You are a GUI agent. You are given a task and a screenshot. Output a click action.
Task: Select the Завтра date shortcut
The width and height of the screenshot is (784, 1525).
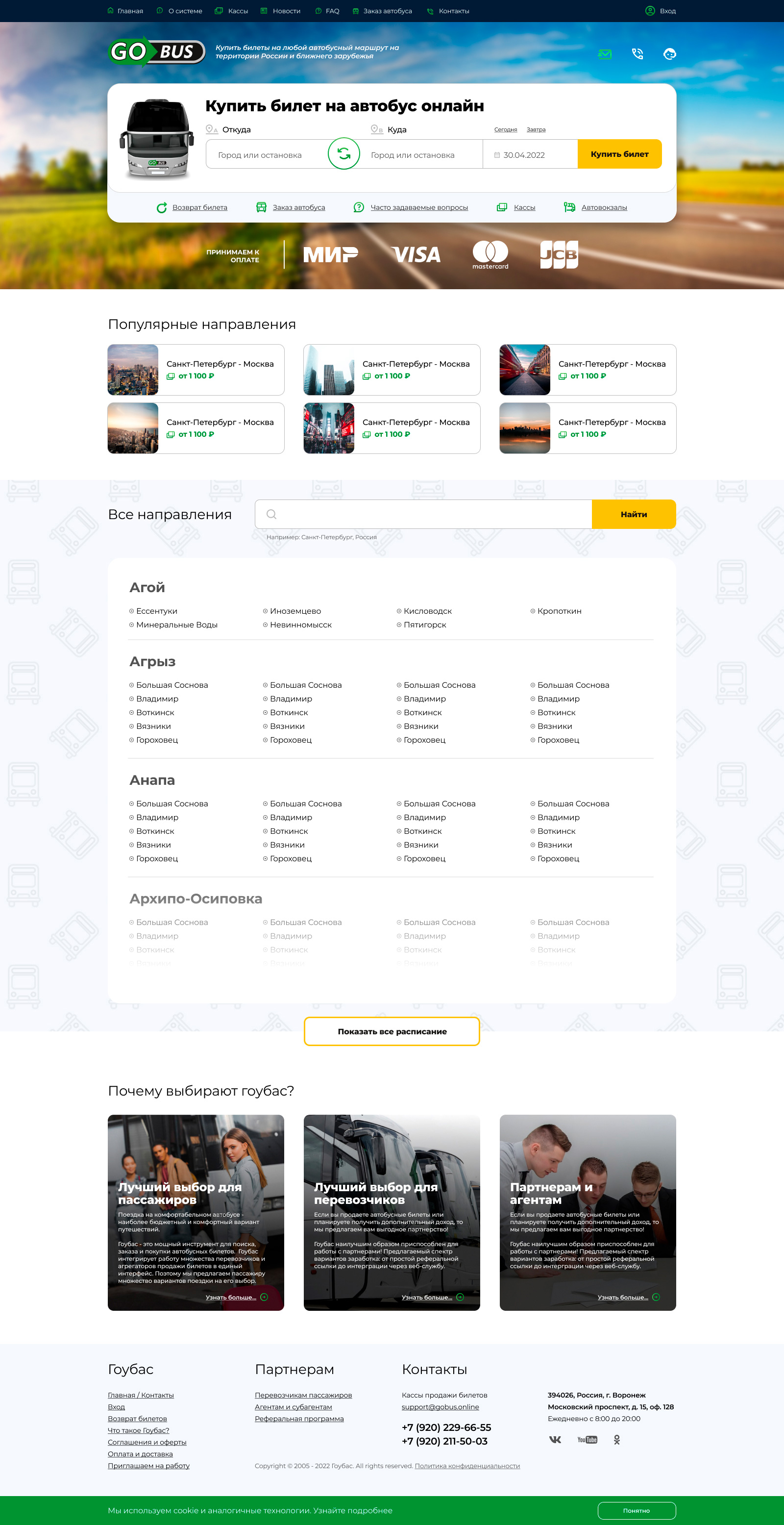tap(536, 129)
